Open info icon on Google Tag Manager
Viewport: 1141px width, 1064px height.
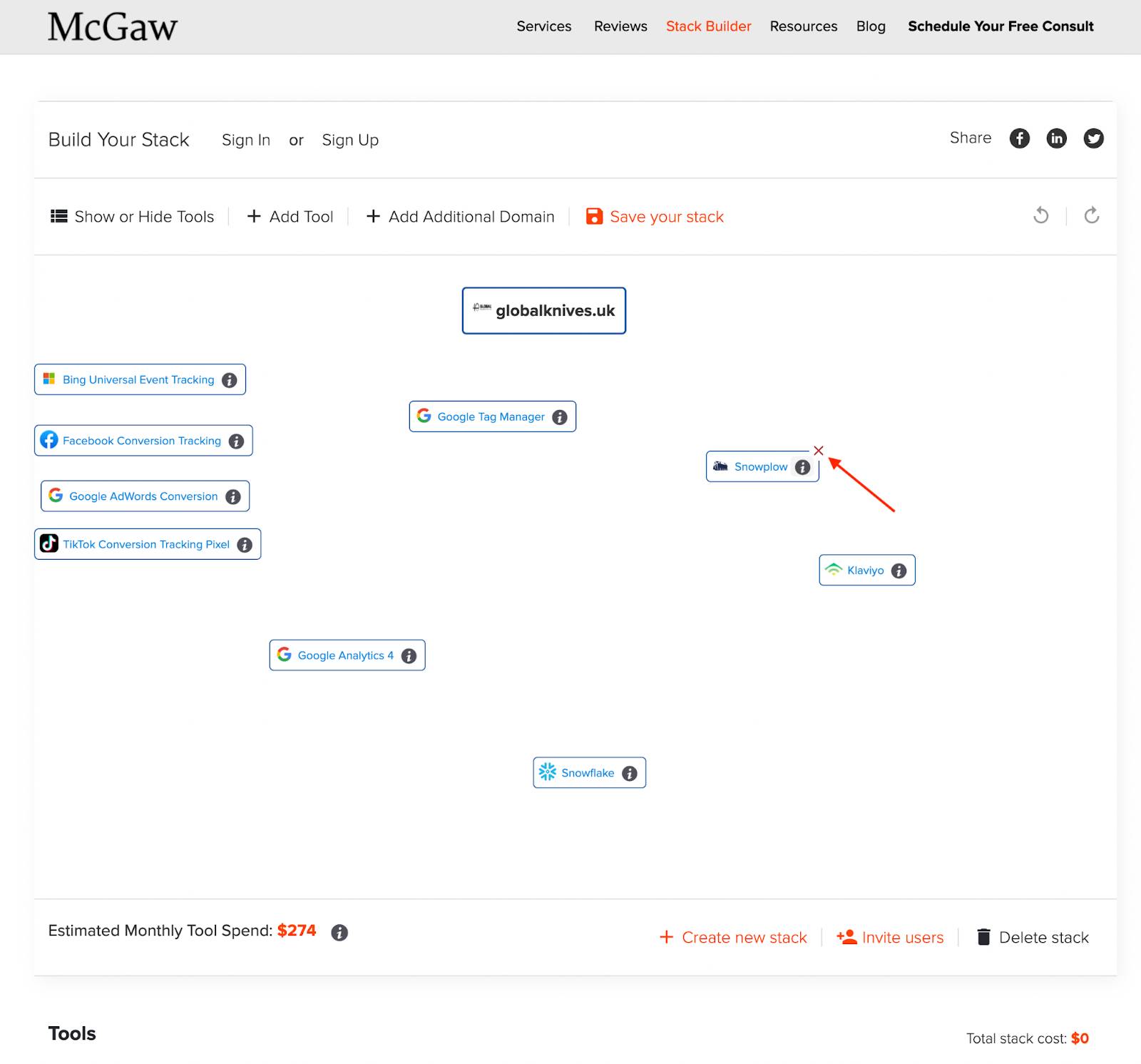click(x=560, y=417)
